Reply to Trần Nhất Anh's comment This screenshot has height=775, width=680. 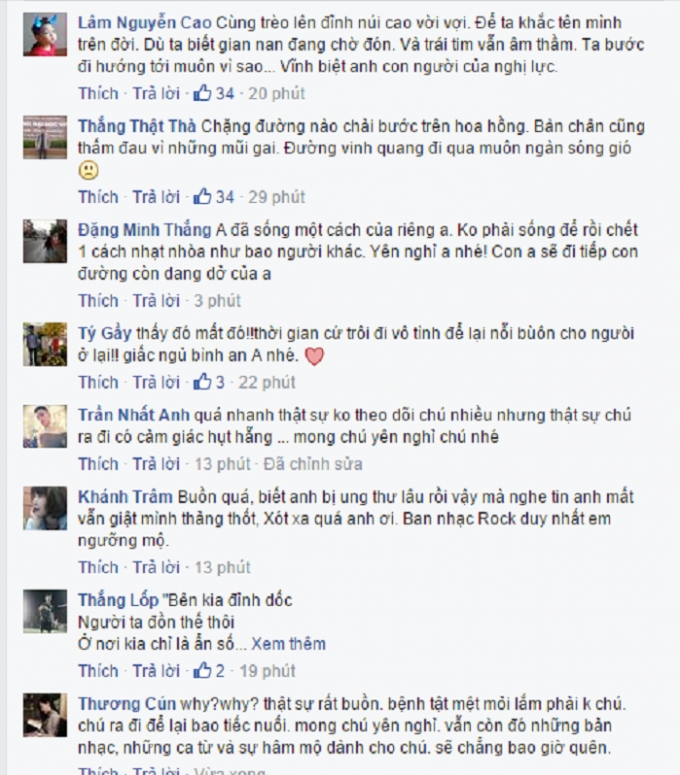tap(156, 464)
